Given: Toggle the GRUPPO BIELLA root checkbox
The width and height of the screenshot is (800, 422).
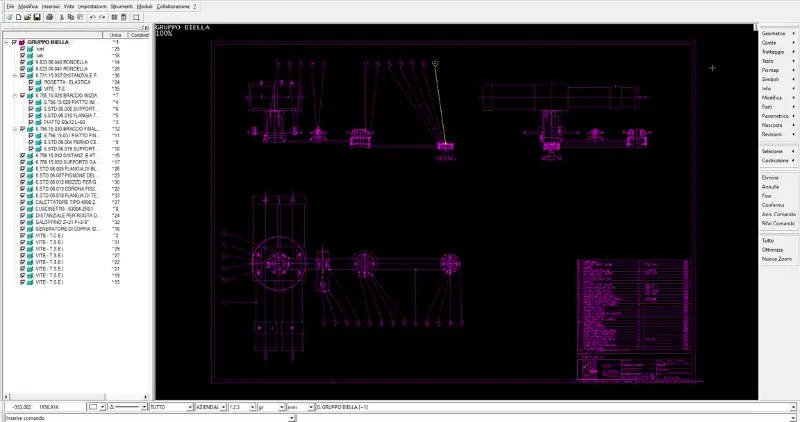Looking at the screenshot, I should pos(13,42).
